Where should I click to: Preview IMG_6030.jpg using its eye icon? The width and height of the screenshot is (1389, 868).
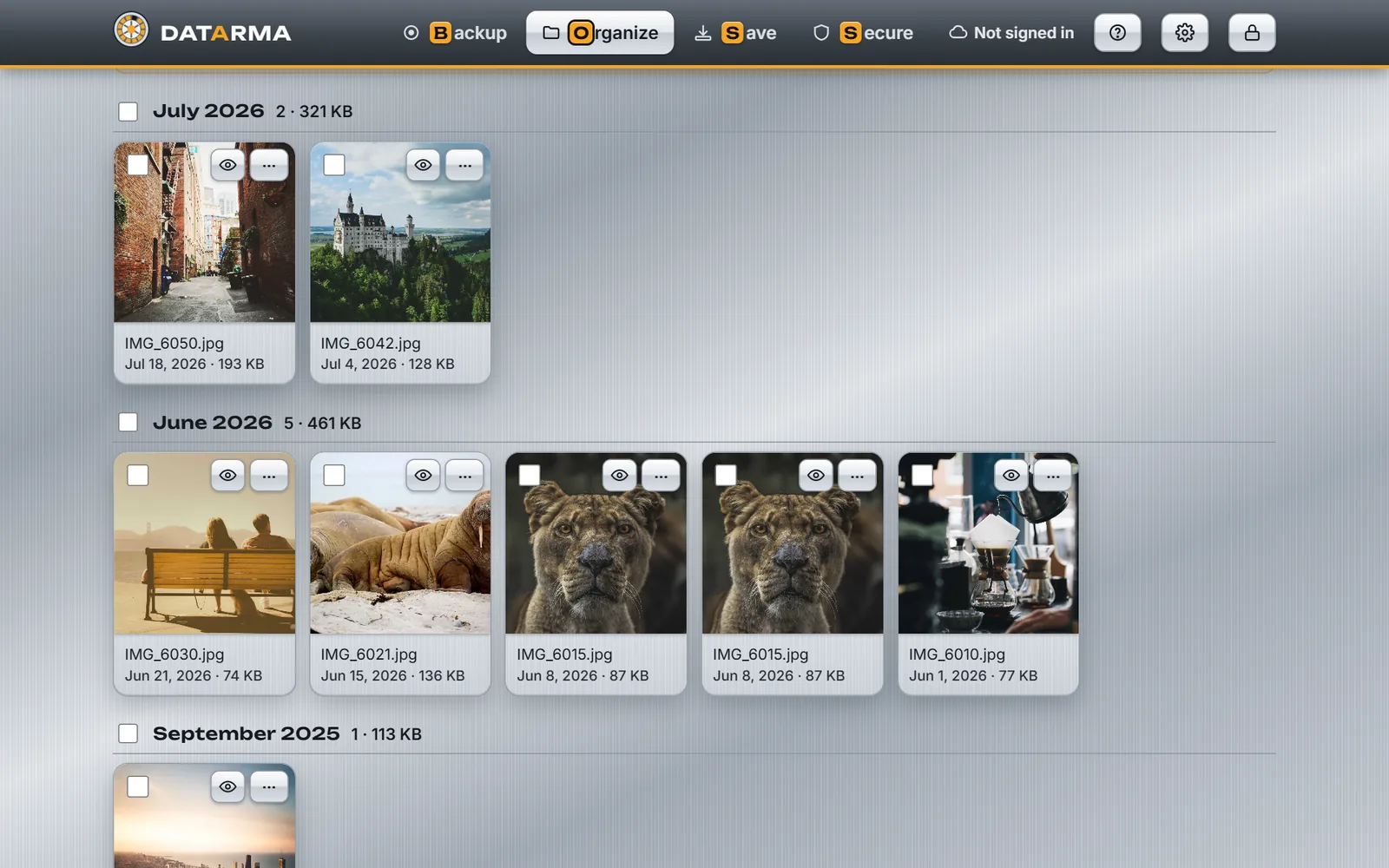pyautogui.click(x=227, y=476)
